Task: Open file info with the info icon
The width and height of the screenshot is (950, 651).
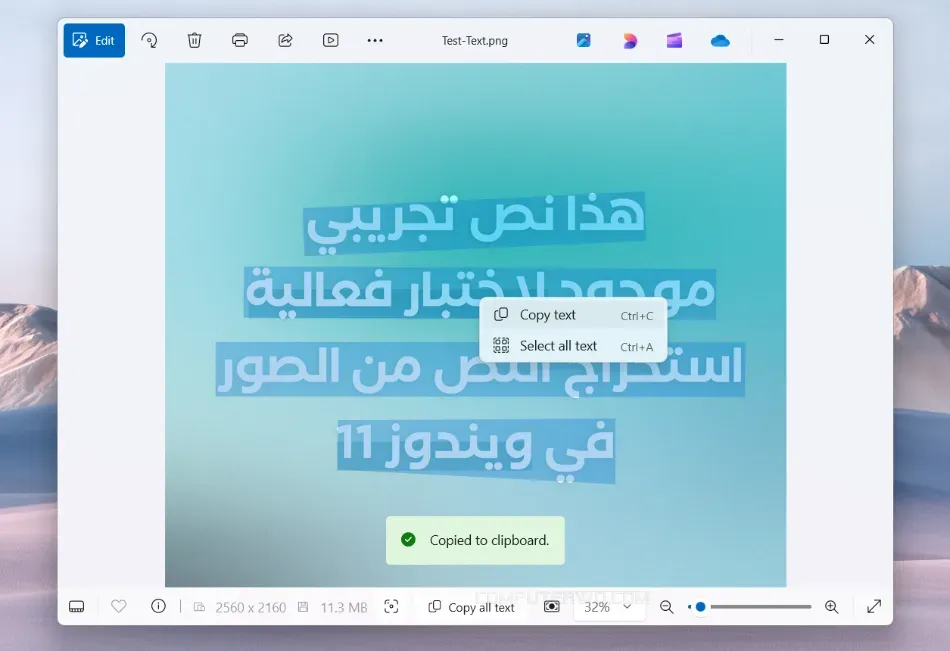Action: tap(158, 606)
